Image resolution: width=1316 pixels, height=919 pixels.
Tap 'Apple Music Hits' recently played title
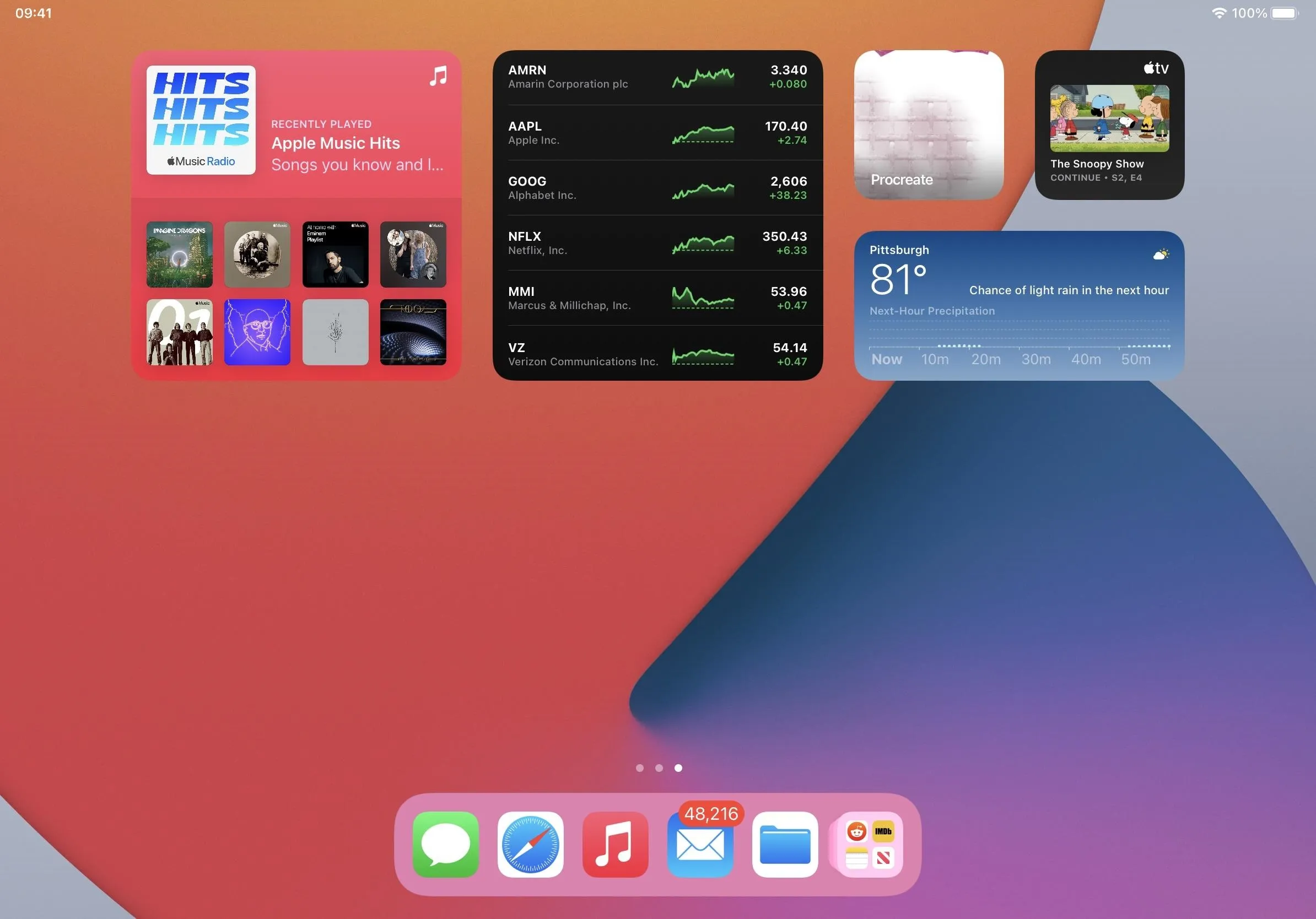tap(335, 143)
